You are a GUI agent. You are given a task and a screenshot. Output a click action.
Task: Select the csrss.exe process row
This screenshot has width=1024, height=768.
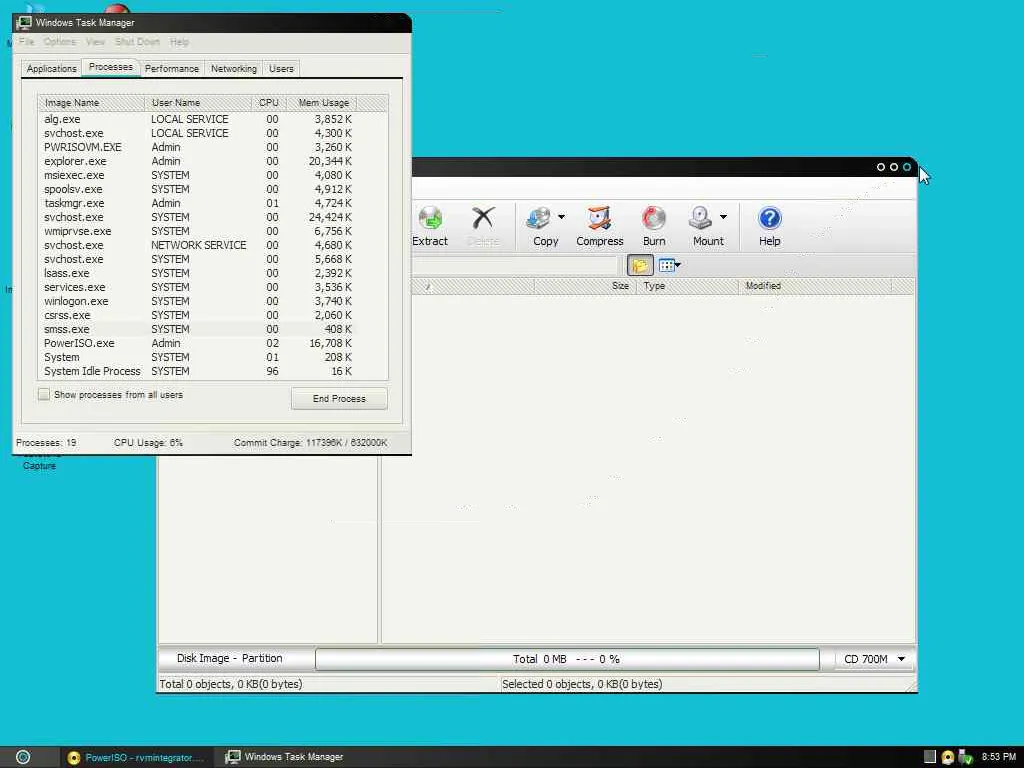[x=198, y=315]
